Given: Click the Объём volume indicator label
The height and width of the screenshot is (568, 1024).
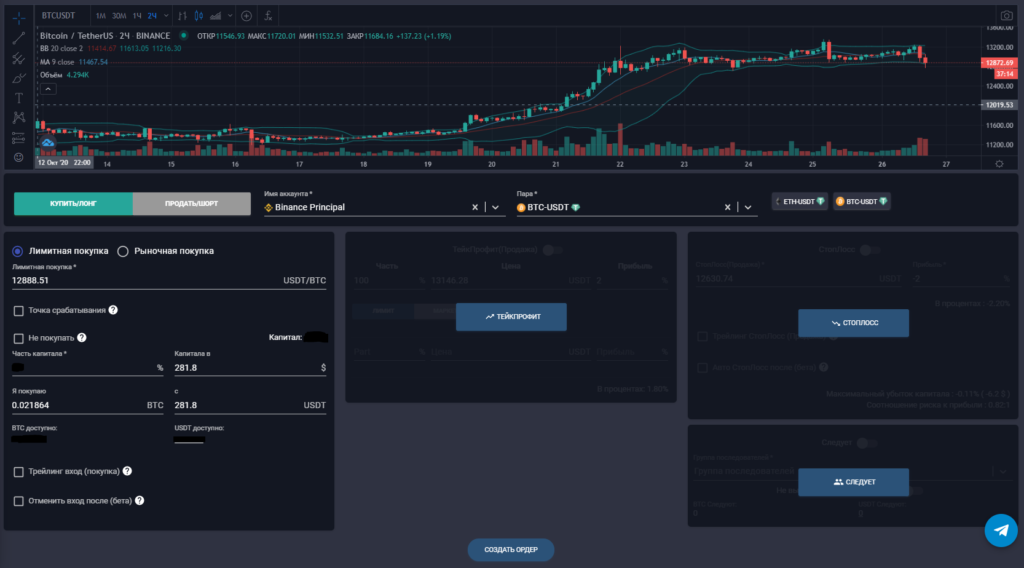Looking at the screenshot, I should [51, 75].
